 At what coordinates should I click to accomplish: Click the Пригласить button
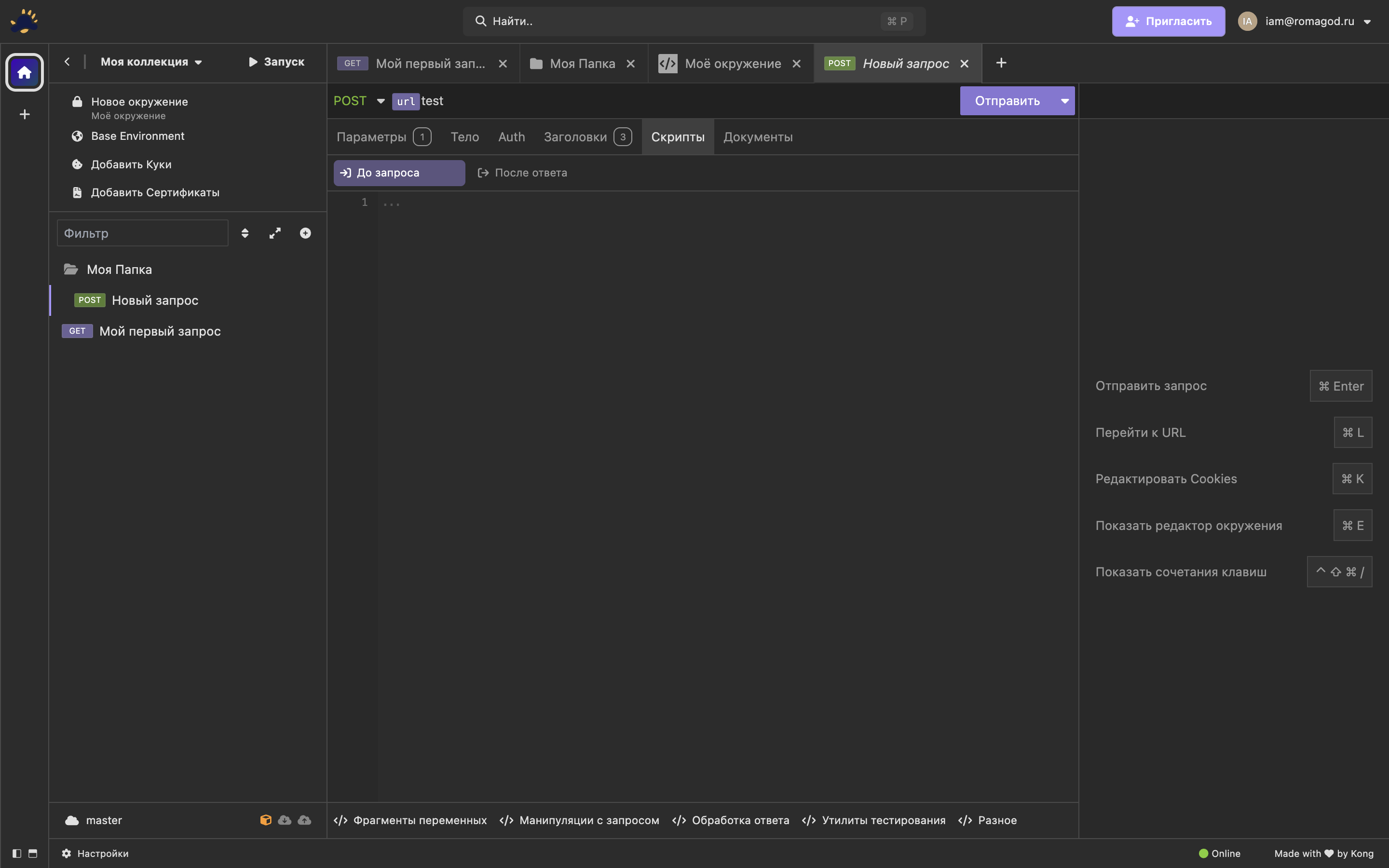click(x=1168, y=21)
